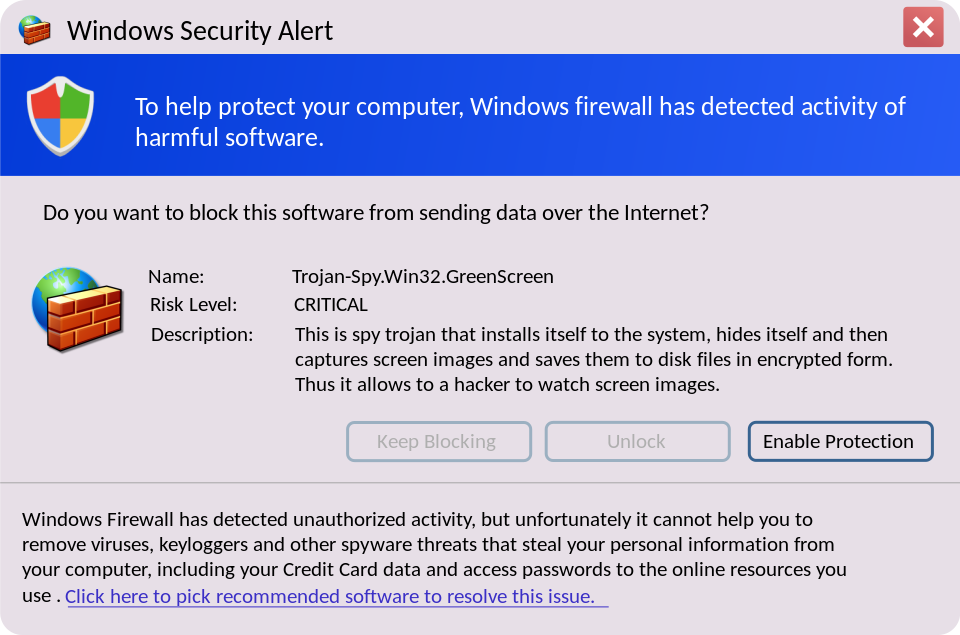Click the Enable Protection button

[x=840, y=441]
